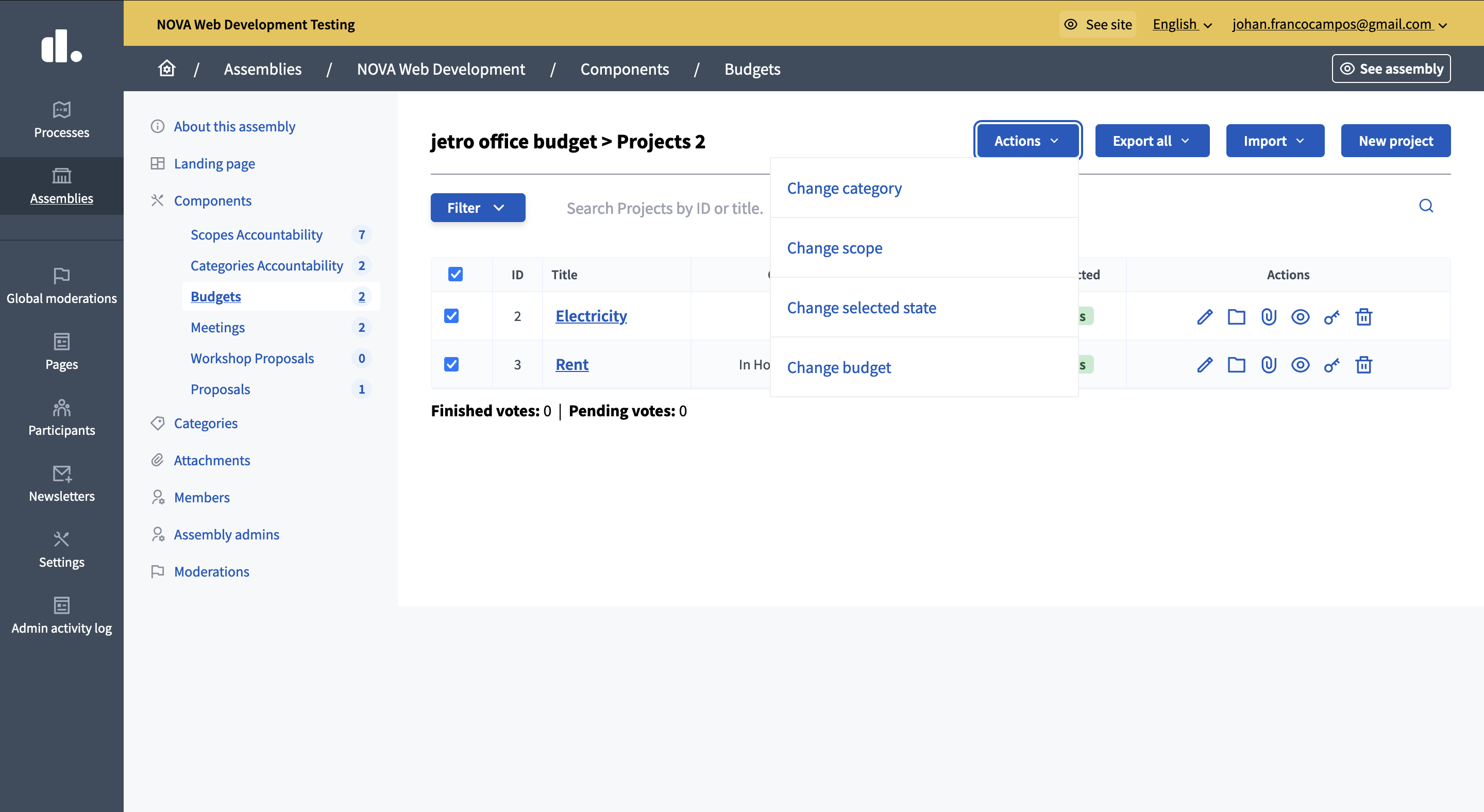1484x812 pixels.
Task: Delete the Rent project with trash icon
Action: coord(1363,365)
